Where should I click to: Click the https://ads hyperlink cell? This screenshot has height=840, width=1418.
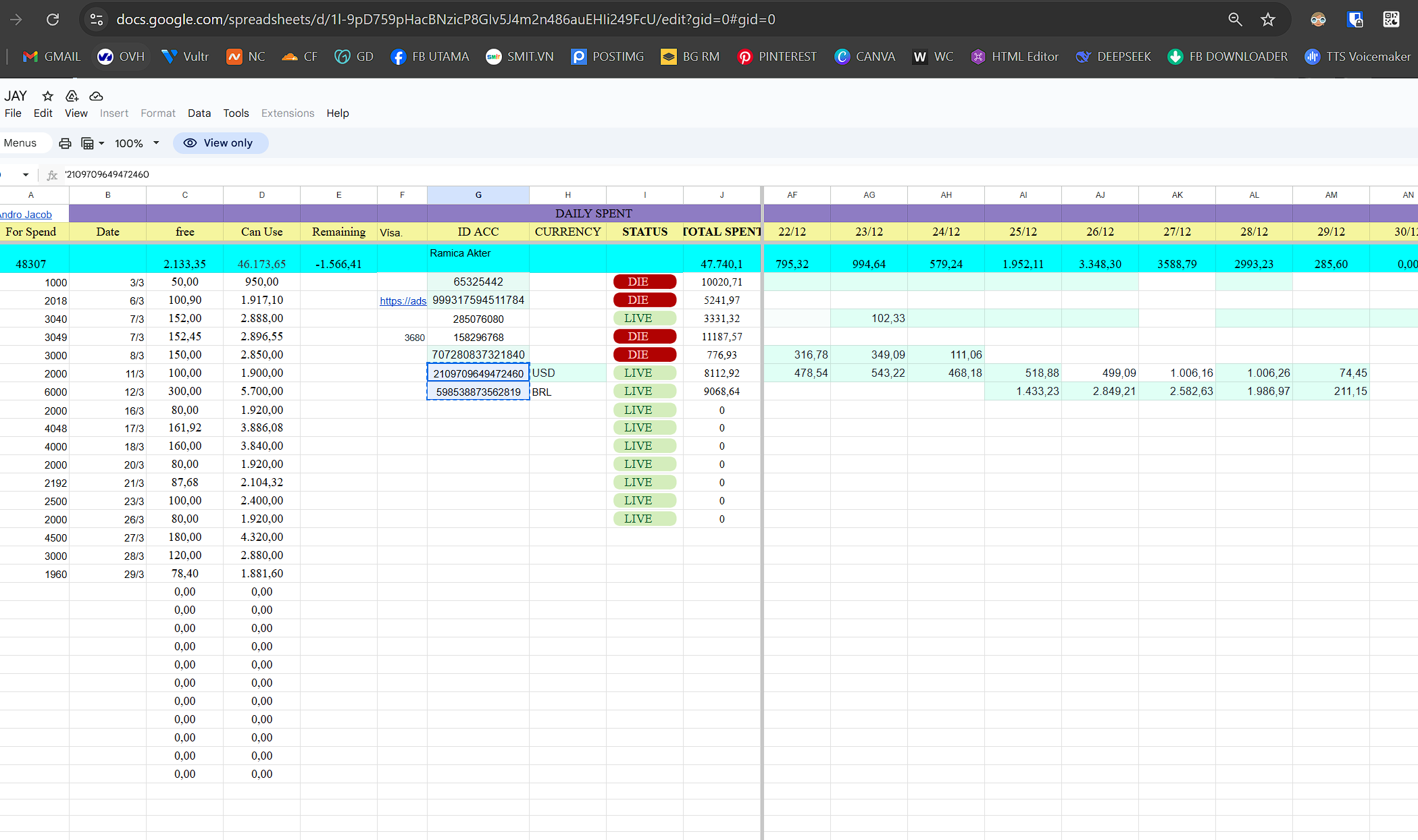403,301
